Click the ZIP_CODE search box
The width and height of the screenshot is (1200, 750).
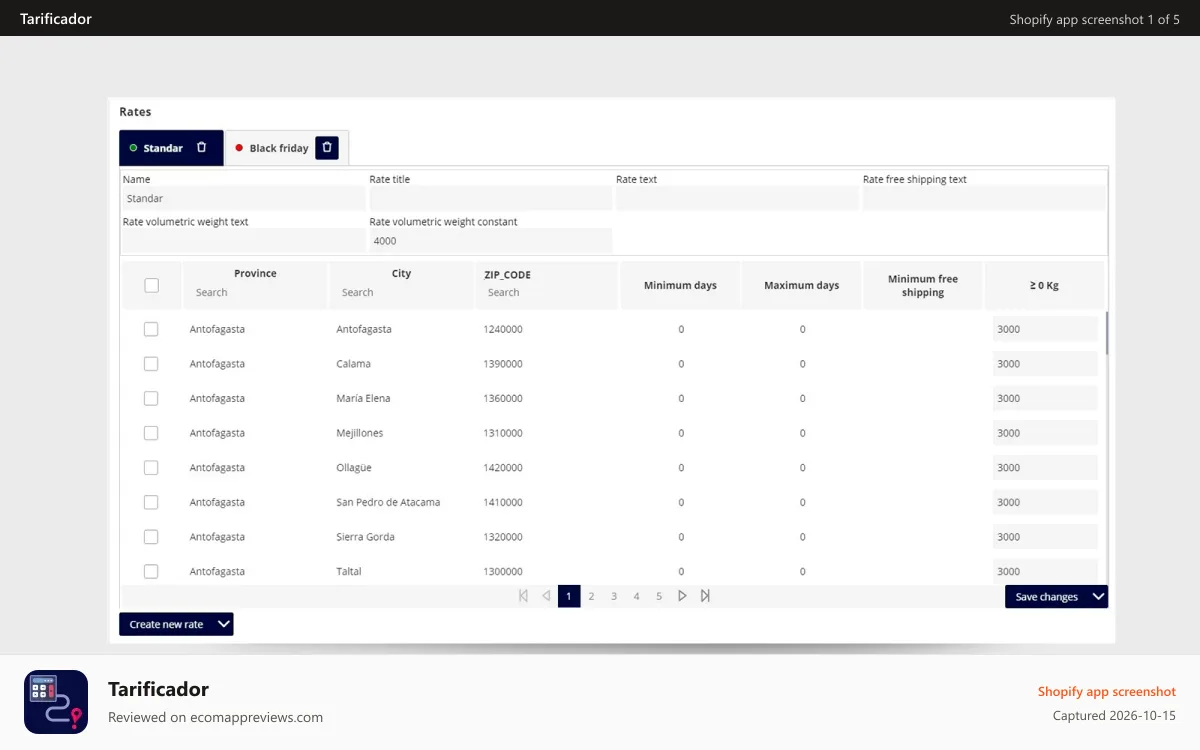(548, 292)
